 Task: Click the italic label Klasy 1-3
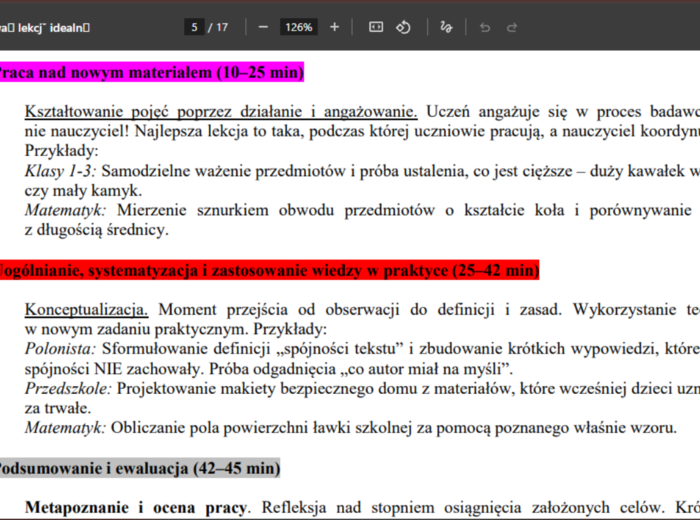click(x=60, y=171)
